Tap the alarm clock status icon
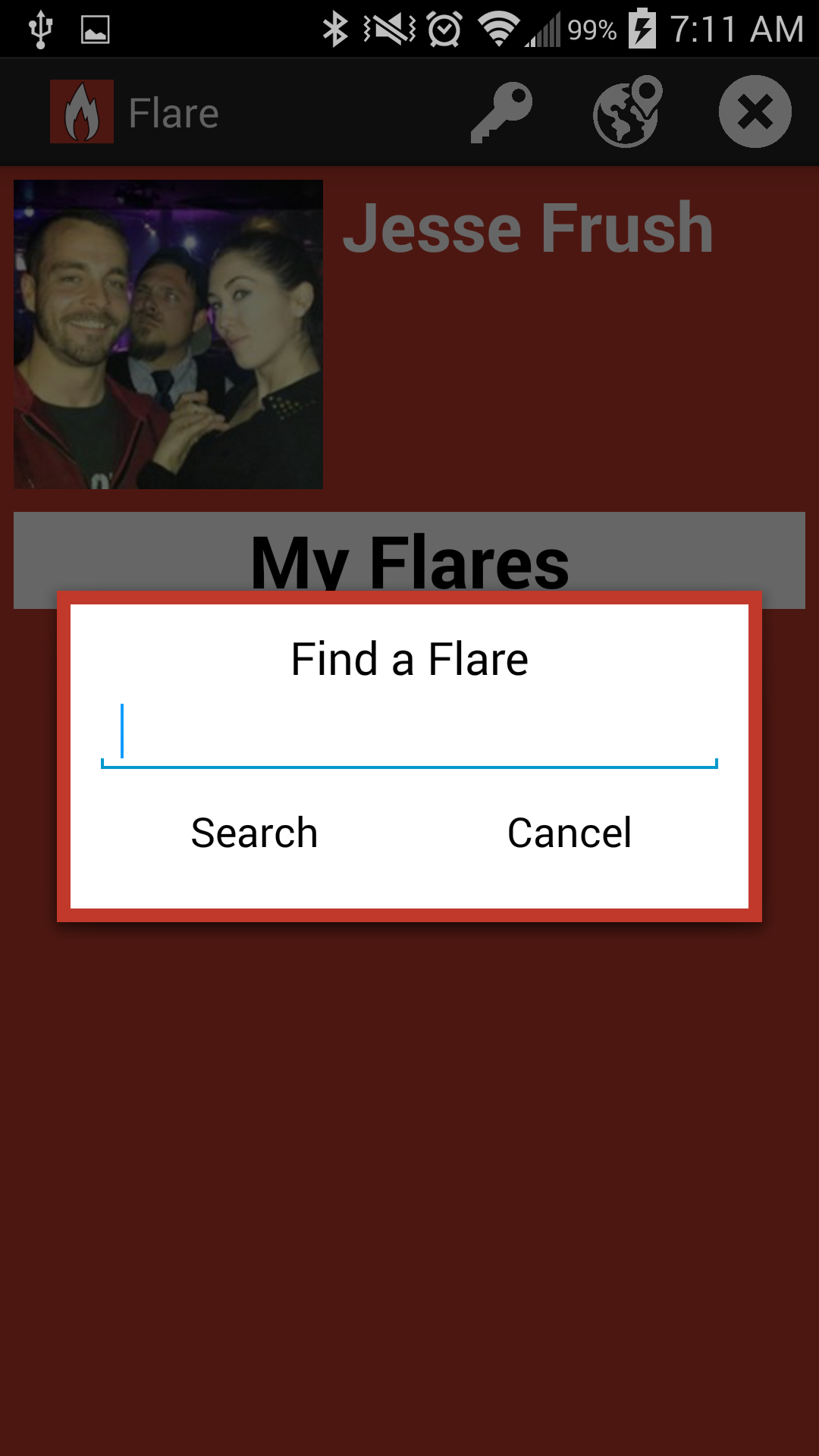This screenshot has height=1456, width=819. pos(444,30)
